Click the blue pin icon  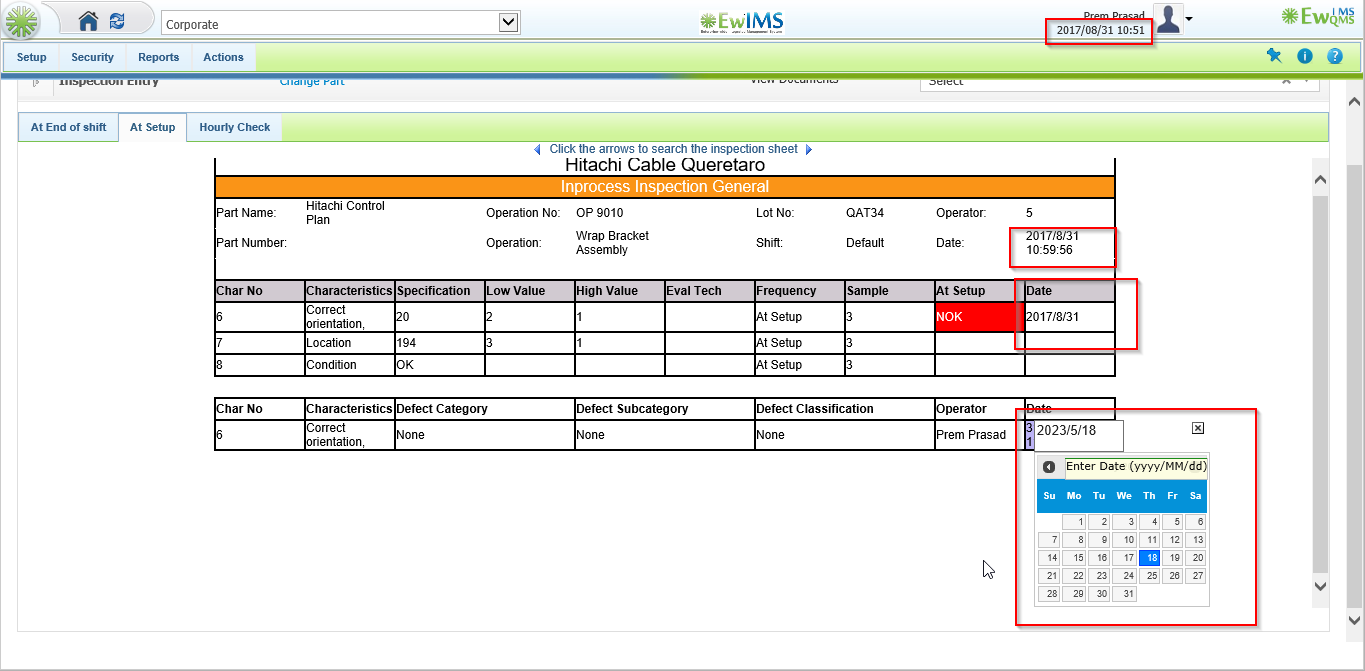[1274, 56]
